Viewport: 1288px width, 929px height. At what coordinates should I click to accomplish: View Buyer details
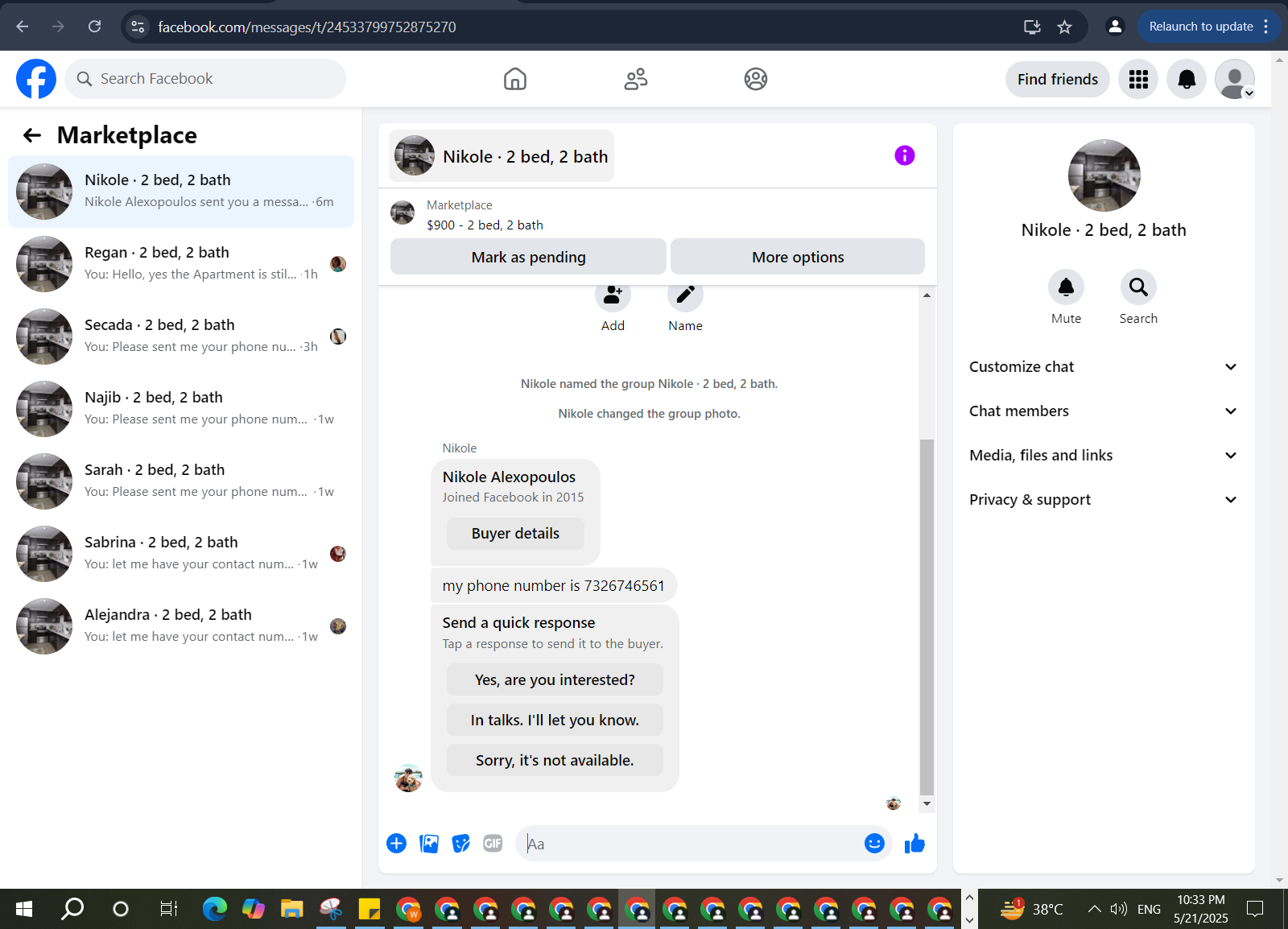coord(515,534)
